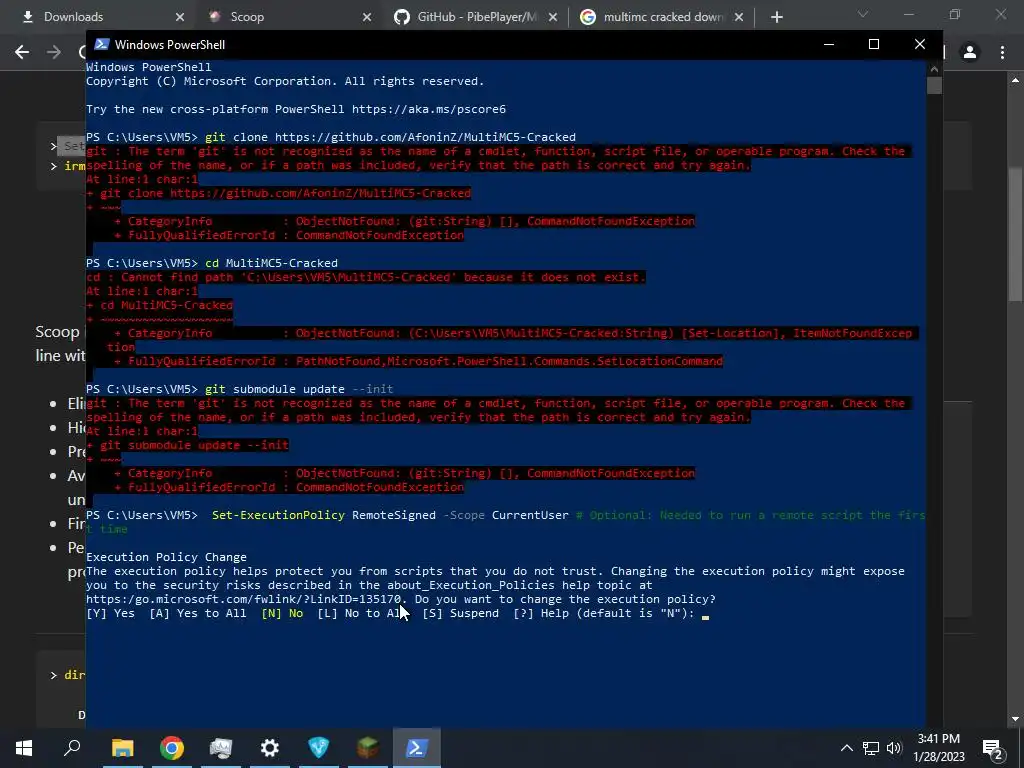Click the 'Execution Policy Change' heading

(x=167, y=557)
